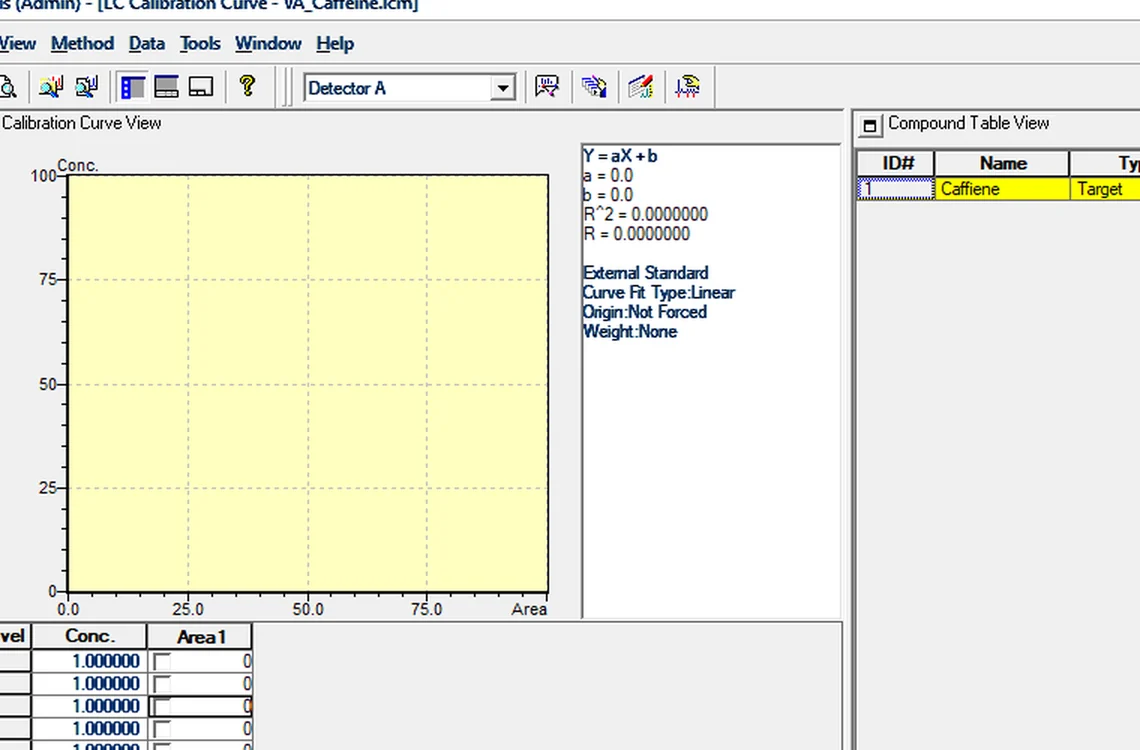1140x750 pixels.
Task: Click the Area1 column header
Action: pos(200,637)
